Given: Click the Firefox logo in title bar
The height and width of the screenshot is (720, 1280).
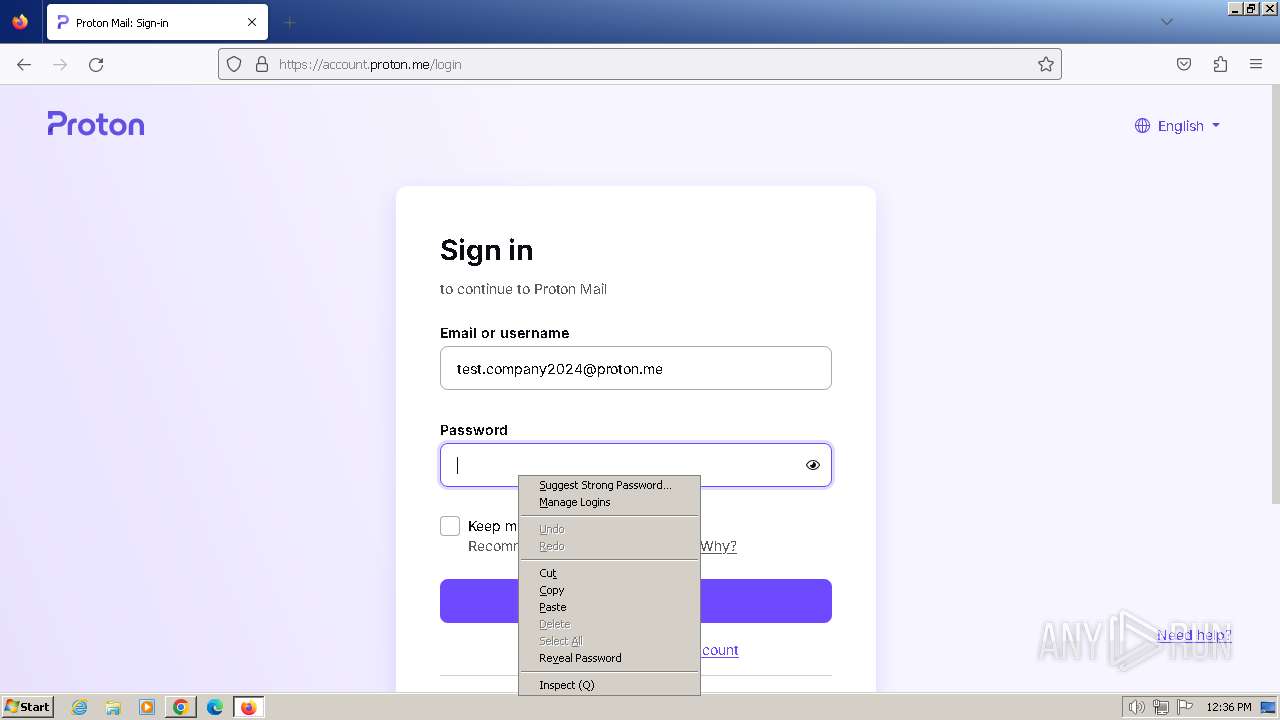Looking at the screenshot, I should pyautogui.click(x=20, y=21).
